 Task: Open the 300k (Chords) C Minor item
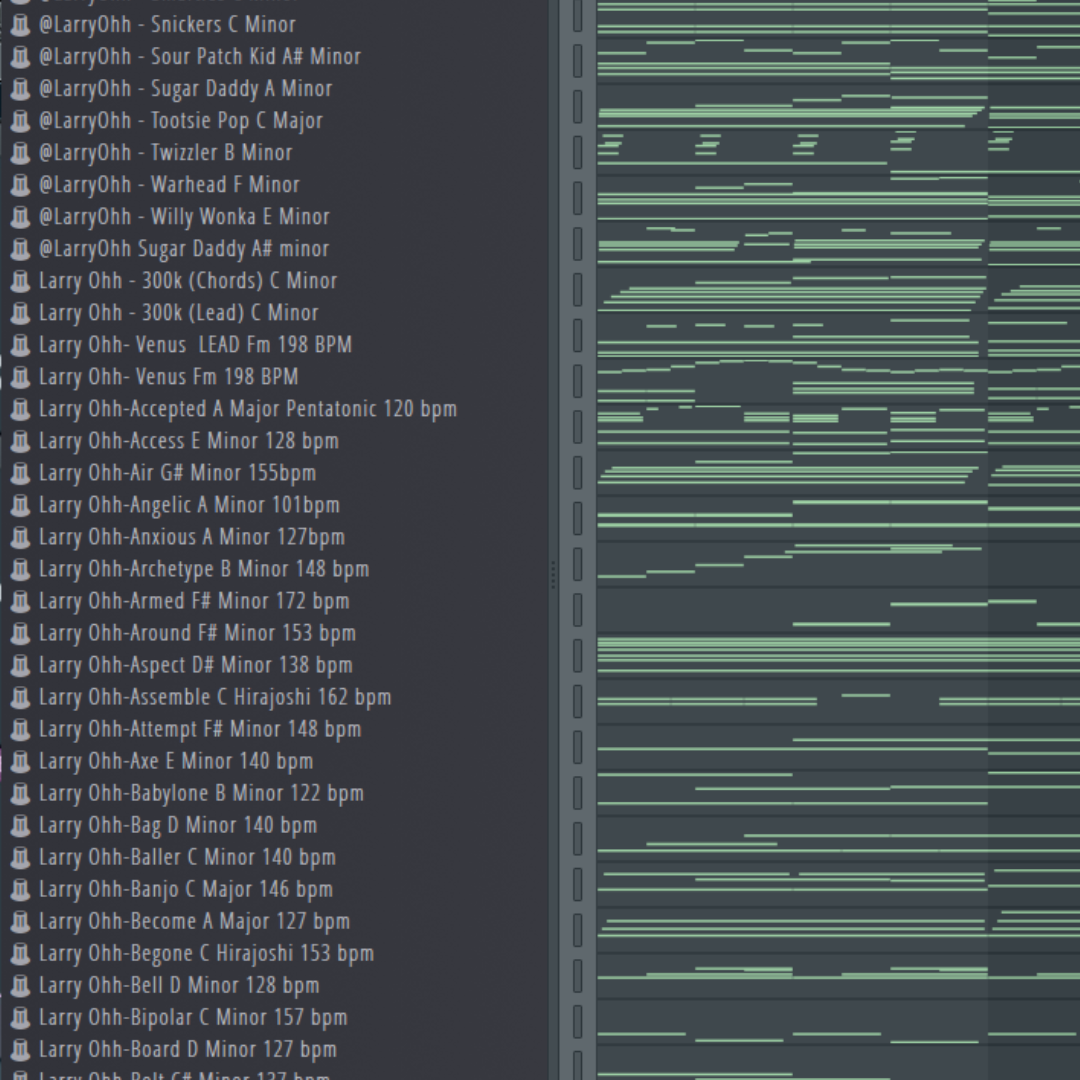190,281
